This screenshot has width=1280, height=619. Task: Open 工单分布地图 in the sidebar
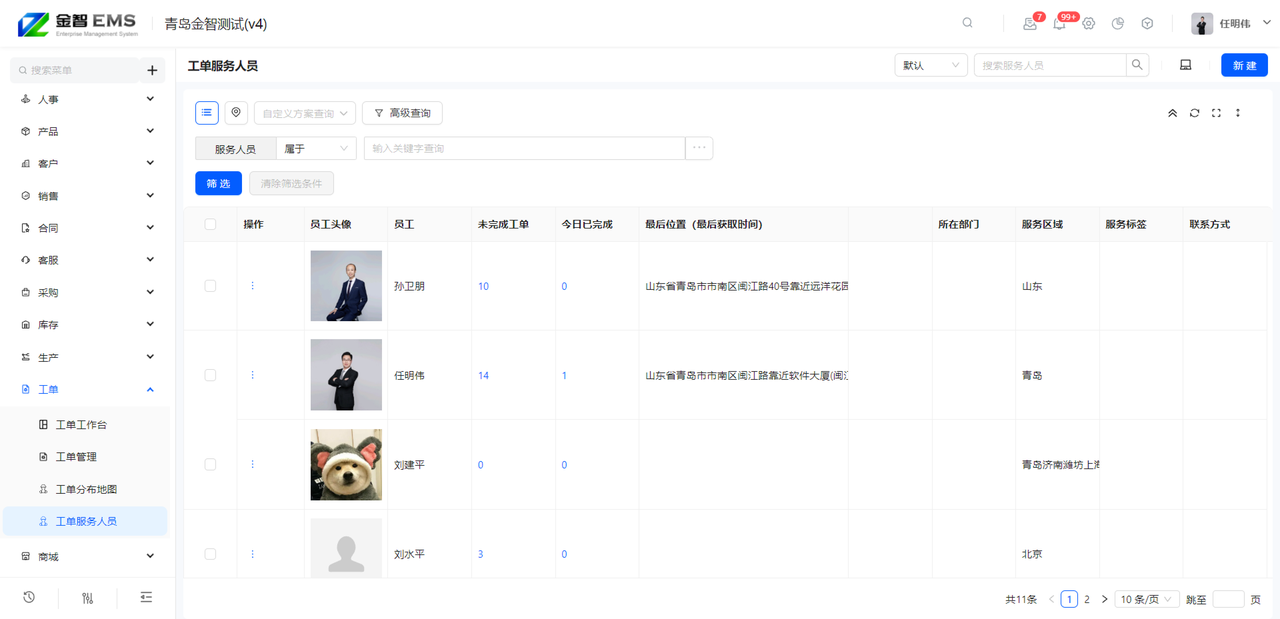85,489
